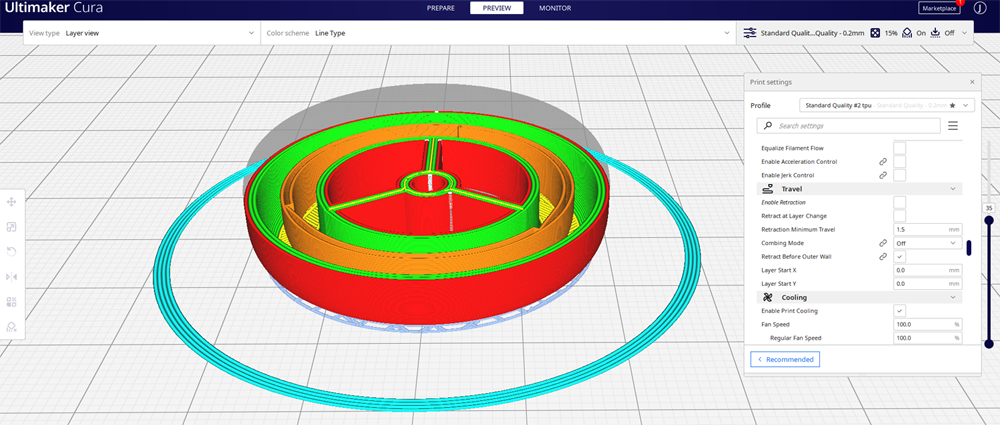Uncheck Retract Before Outer Wall
This screenshot has height=425, width=1000.
899,257
